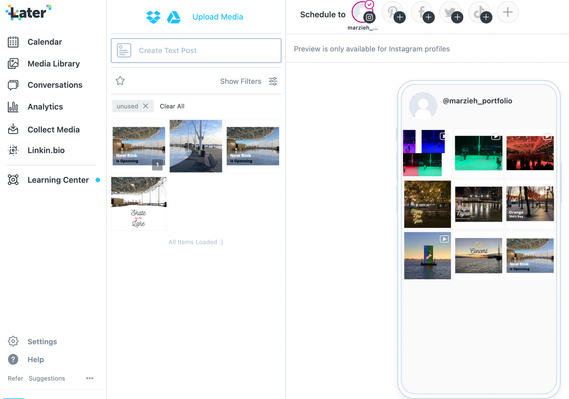Clear All applied filters

click(x=172, y=106)
